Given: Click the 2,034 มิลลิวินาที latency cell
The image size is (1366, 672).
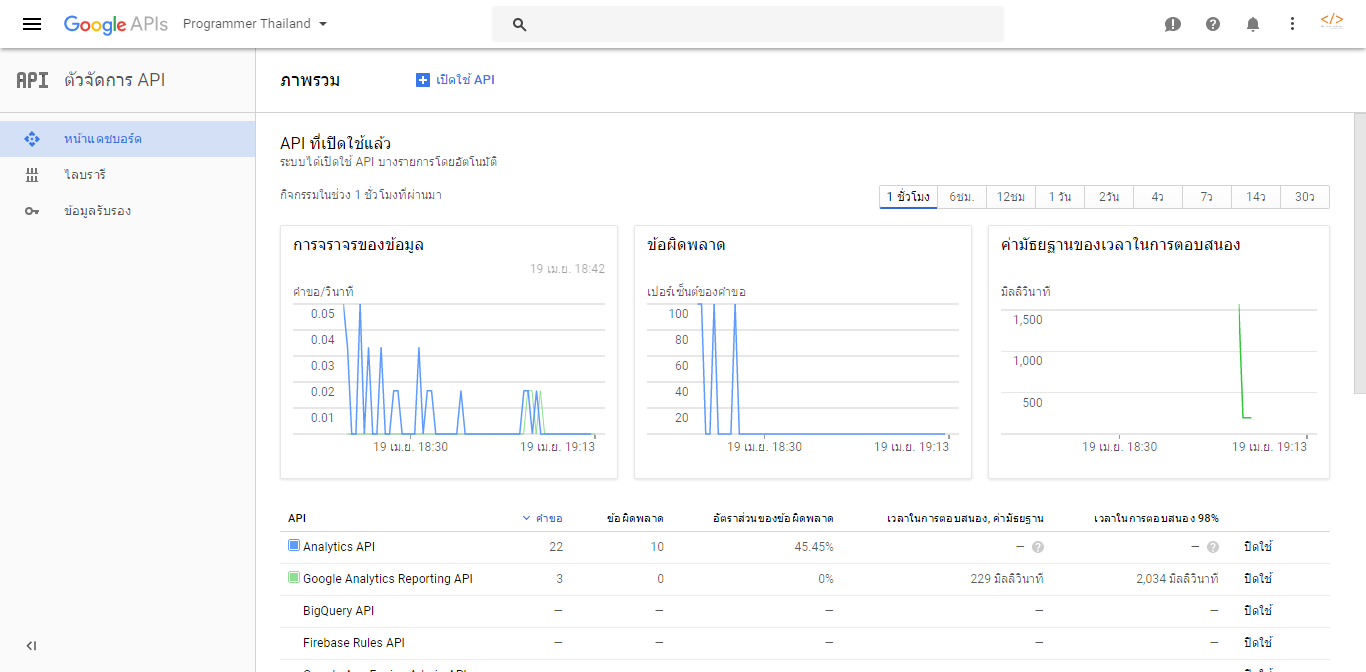Looking at the screenshot, I should pyautogui.click(x=1177, y=579).
